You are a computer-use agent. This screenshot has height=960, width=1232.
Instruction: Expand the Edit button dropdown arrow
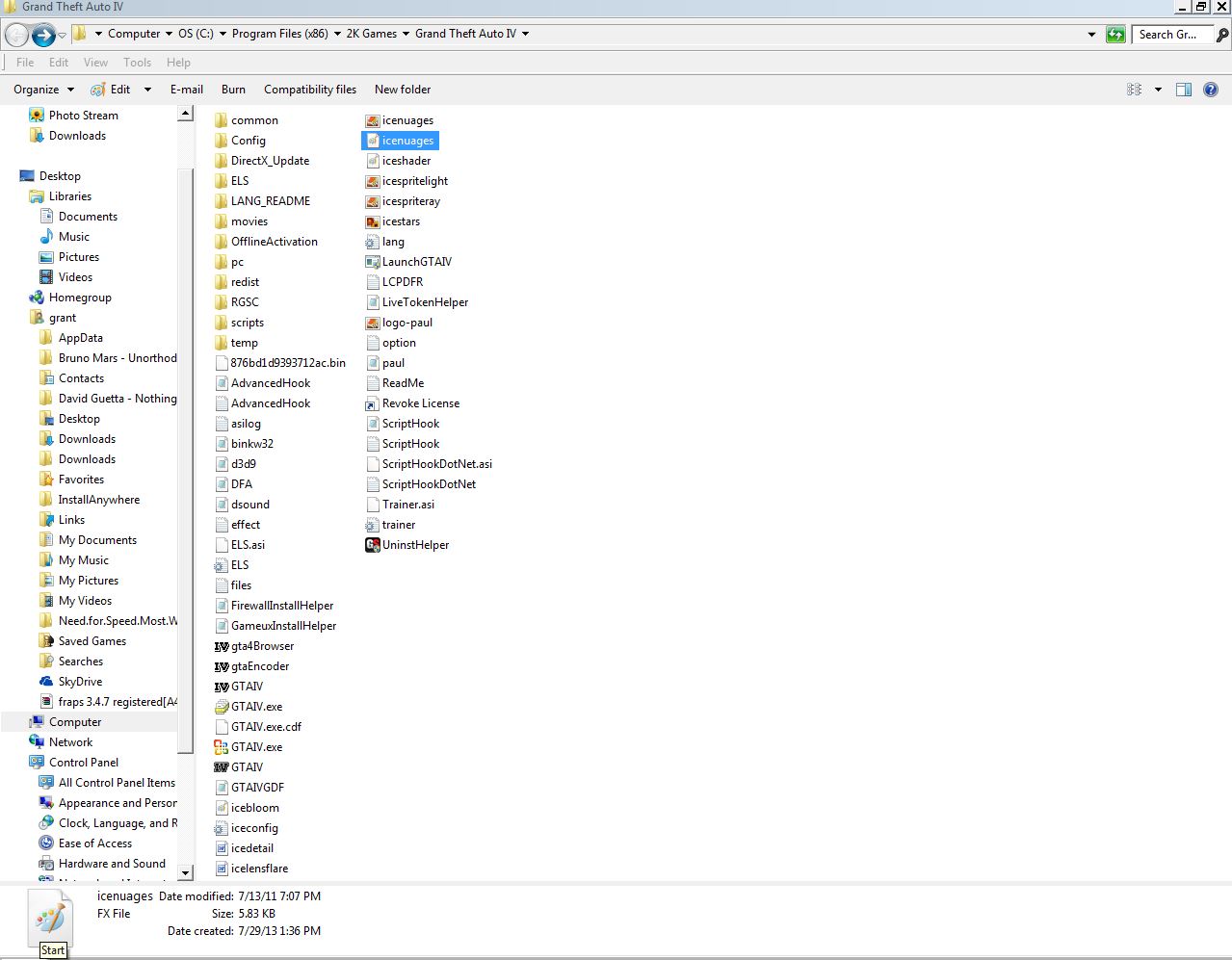[147, 90]
